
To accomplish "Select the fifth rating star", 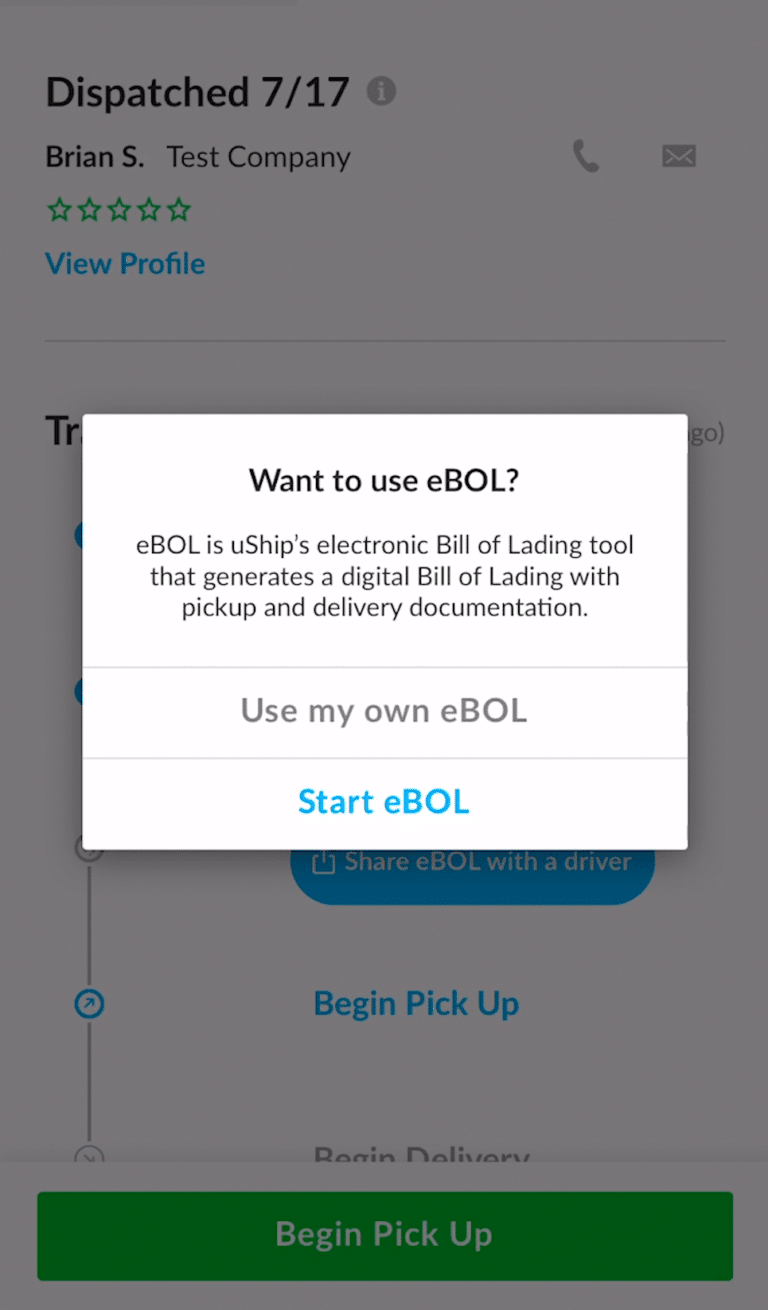I will pos(178,210).
